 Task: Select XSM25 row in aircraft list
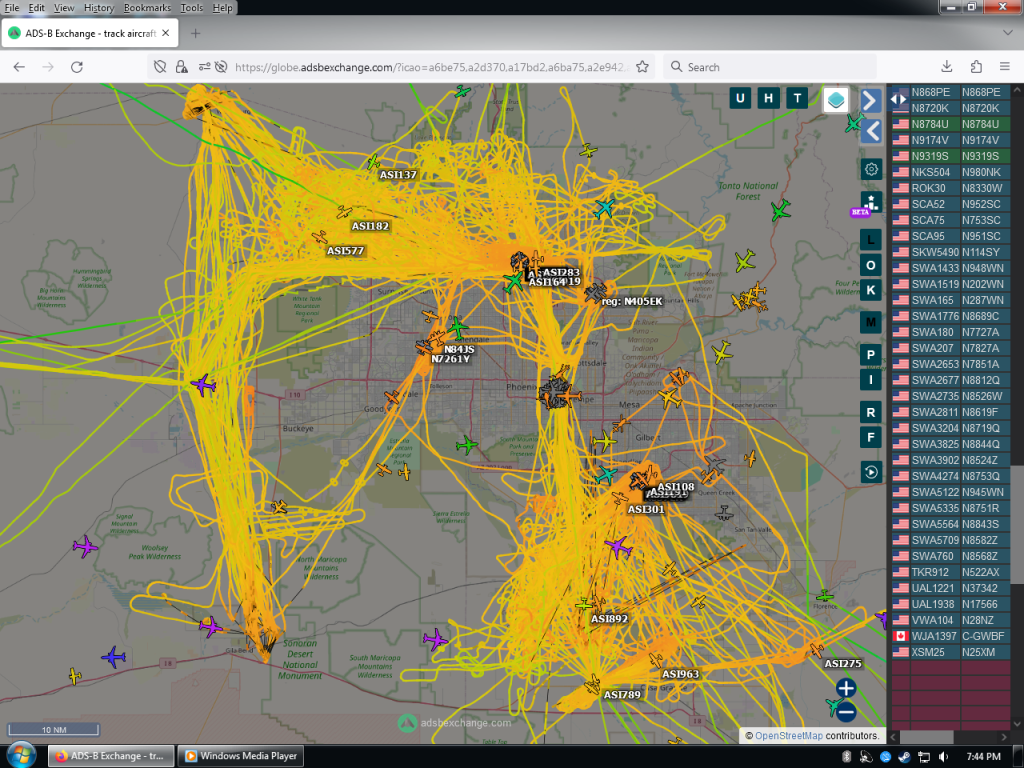click(951, 652)
